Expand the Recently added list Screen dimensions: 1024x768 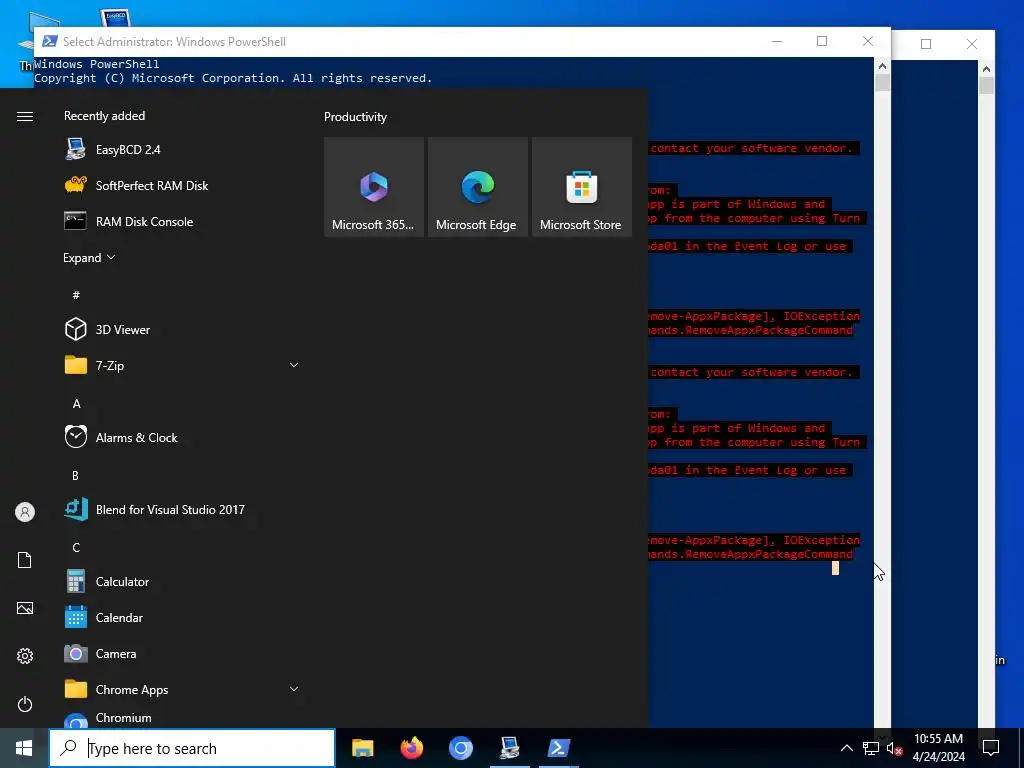point(89,257)
